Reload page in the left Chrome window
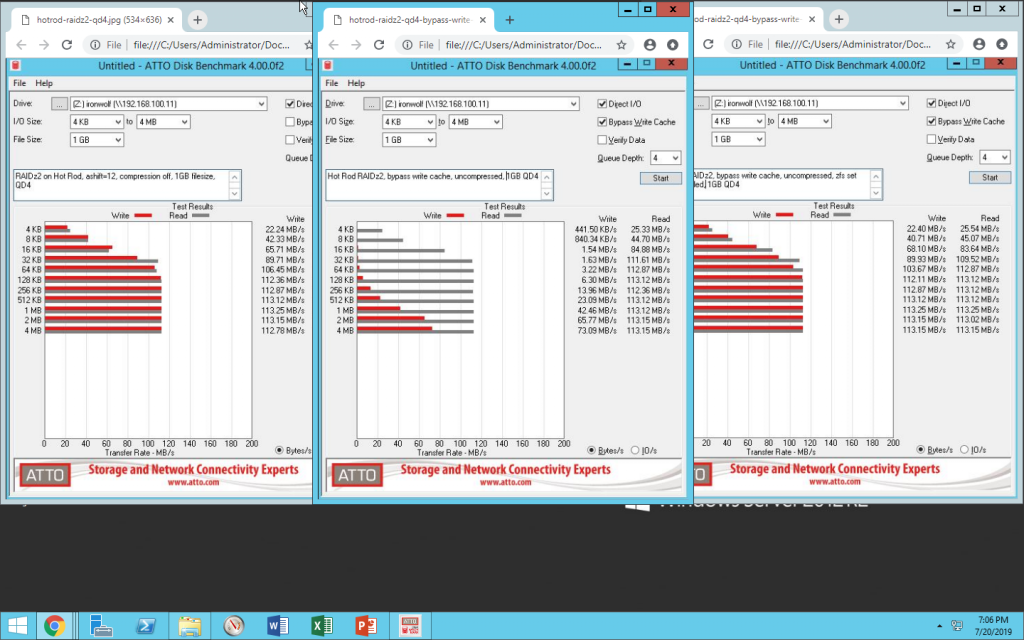The width and height of the screenshot is (1024, 640). click(67, 44)
